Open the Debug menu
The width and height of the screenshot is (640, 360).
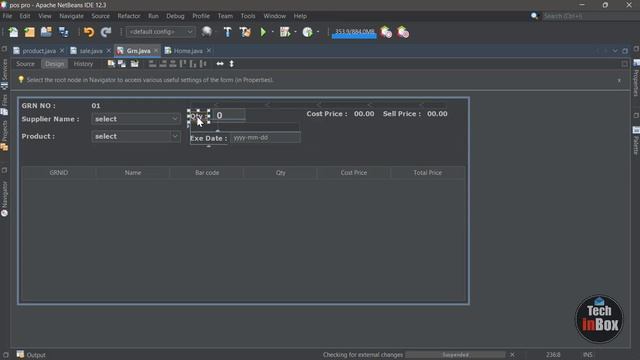coord(175,16)
